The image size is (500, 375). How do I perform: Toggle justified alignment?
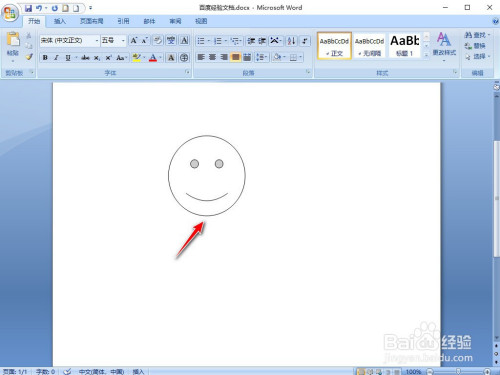coord(236,57)
